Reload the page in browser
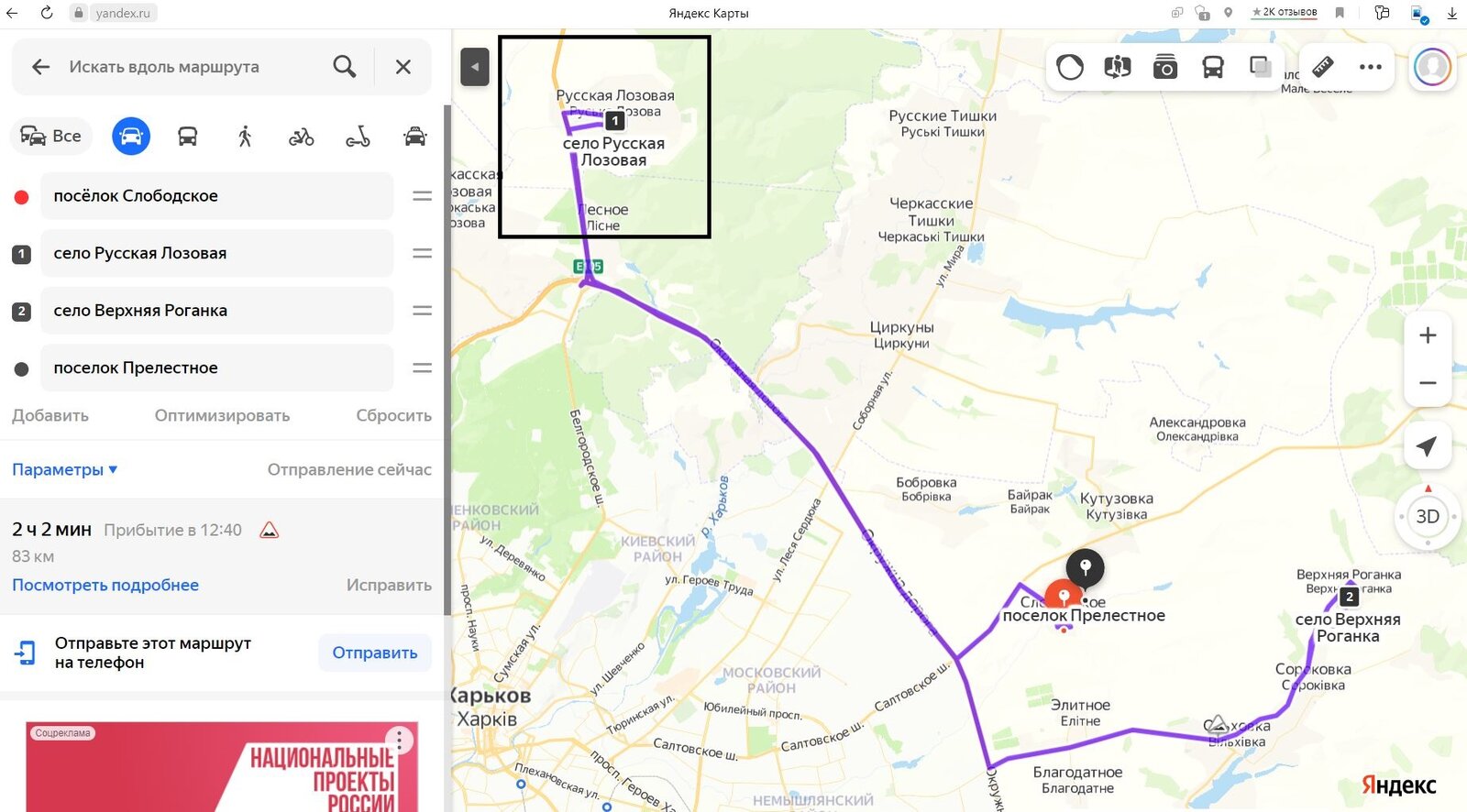1467x812 pixels. [47, 13]
